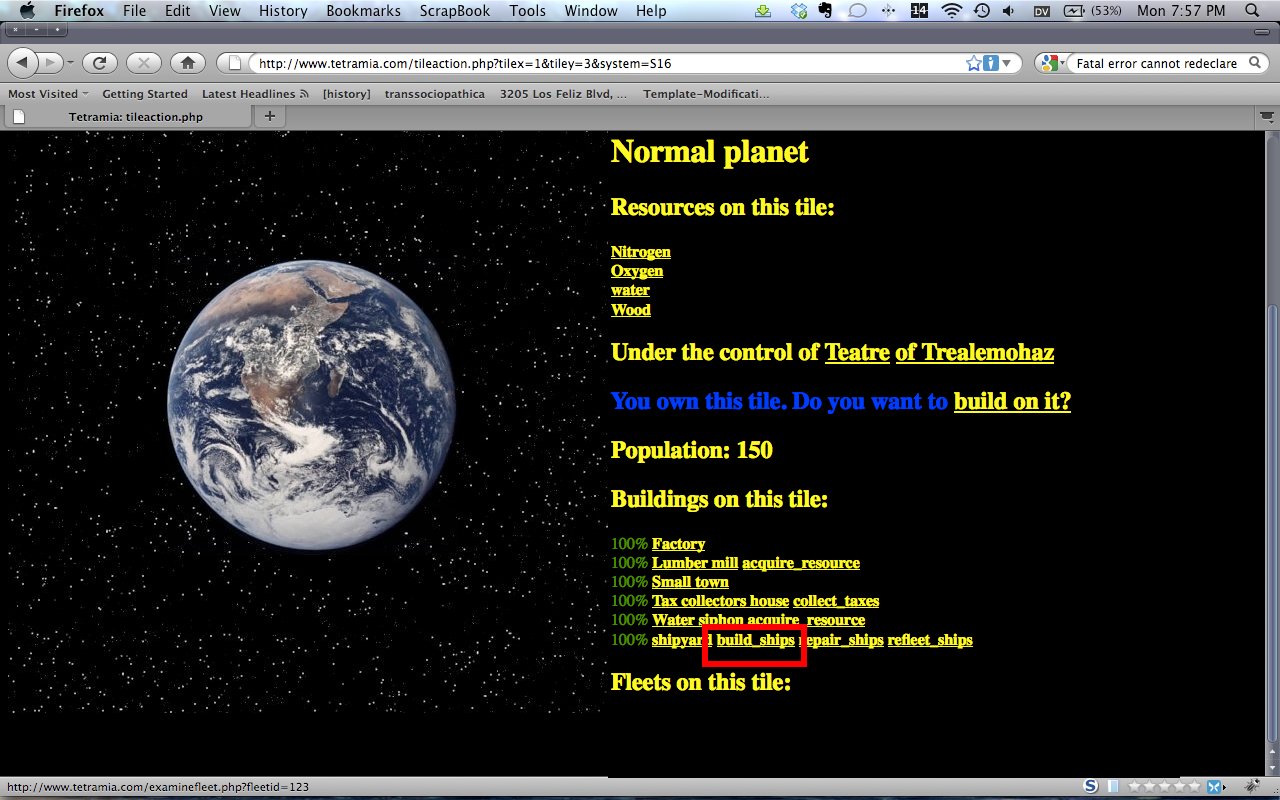Open the ScrapBook menu

point(455,11)
